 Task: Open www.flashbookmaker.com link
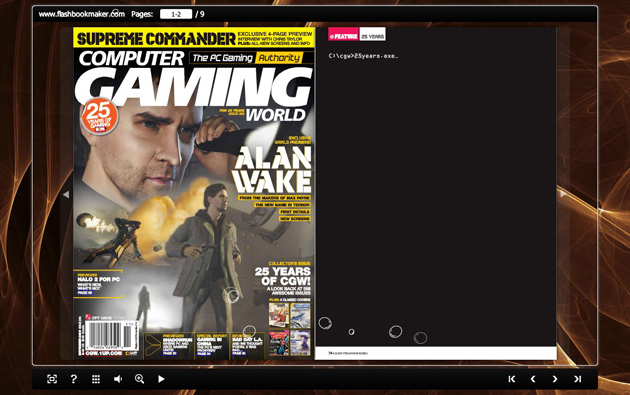[x=82, y=14]
